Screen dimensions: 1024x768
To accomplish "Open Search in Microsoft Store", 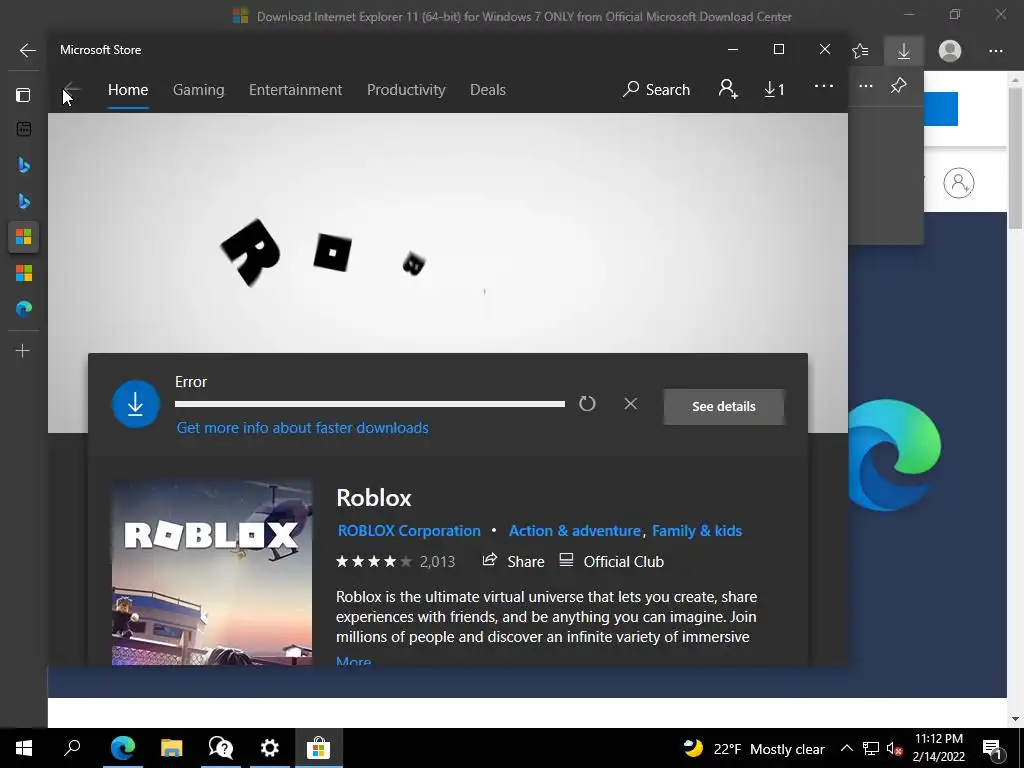I will pyautogui.click(x=656, y=89).
